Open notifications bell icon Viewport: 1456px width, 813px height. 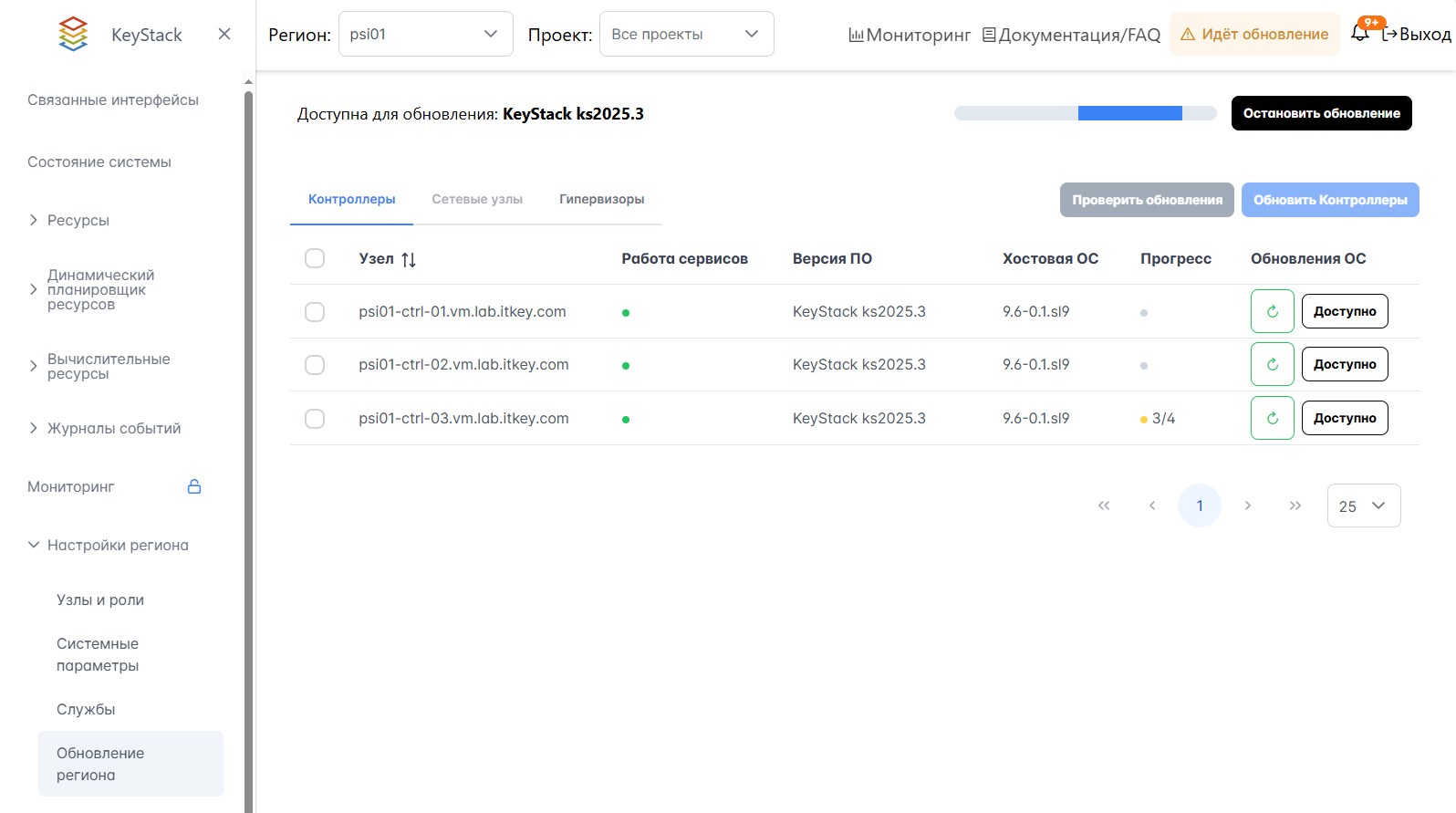click(1359, 34)
